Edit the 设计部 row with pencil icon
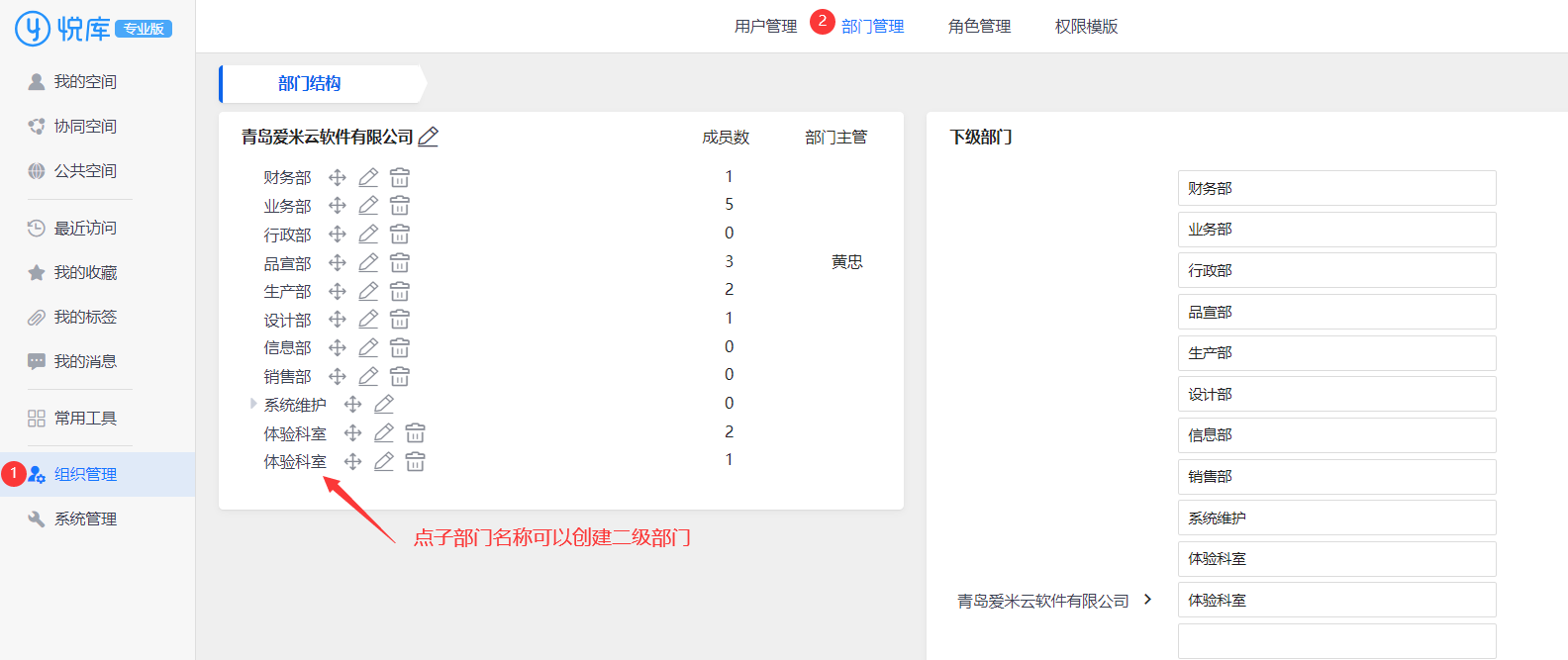Image resolution: width=1568 pixels, height=660 pixels. pos(368,320)
